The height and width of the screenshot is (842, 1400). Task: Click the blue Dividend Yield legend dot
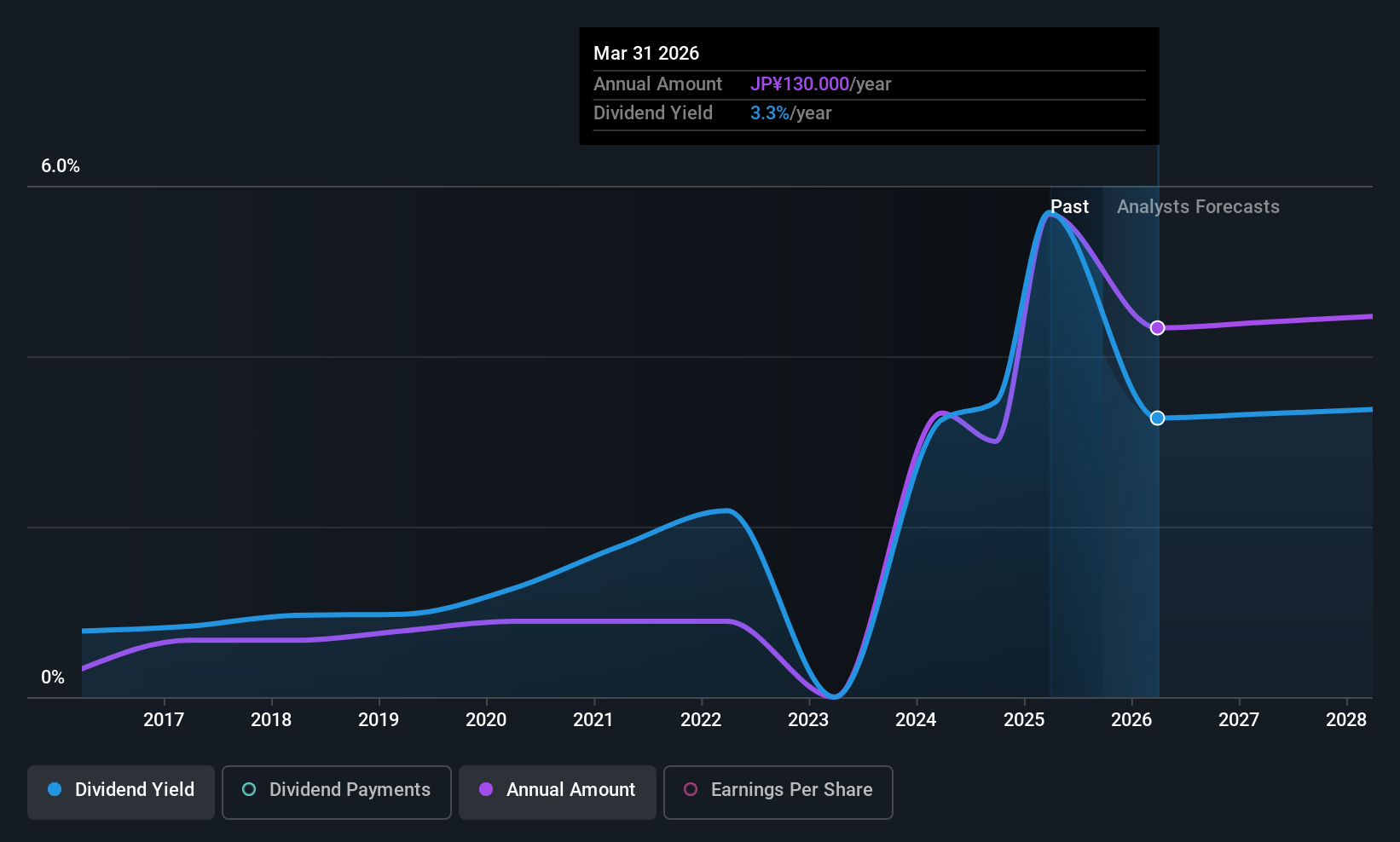click(x=55, y=790)
